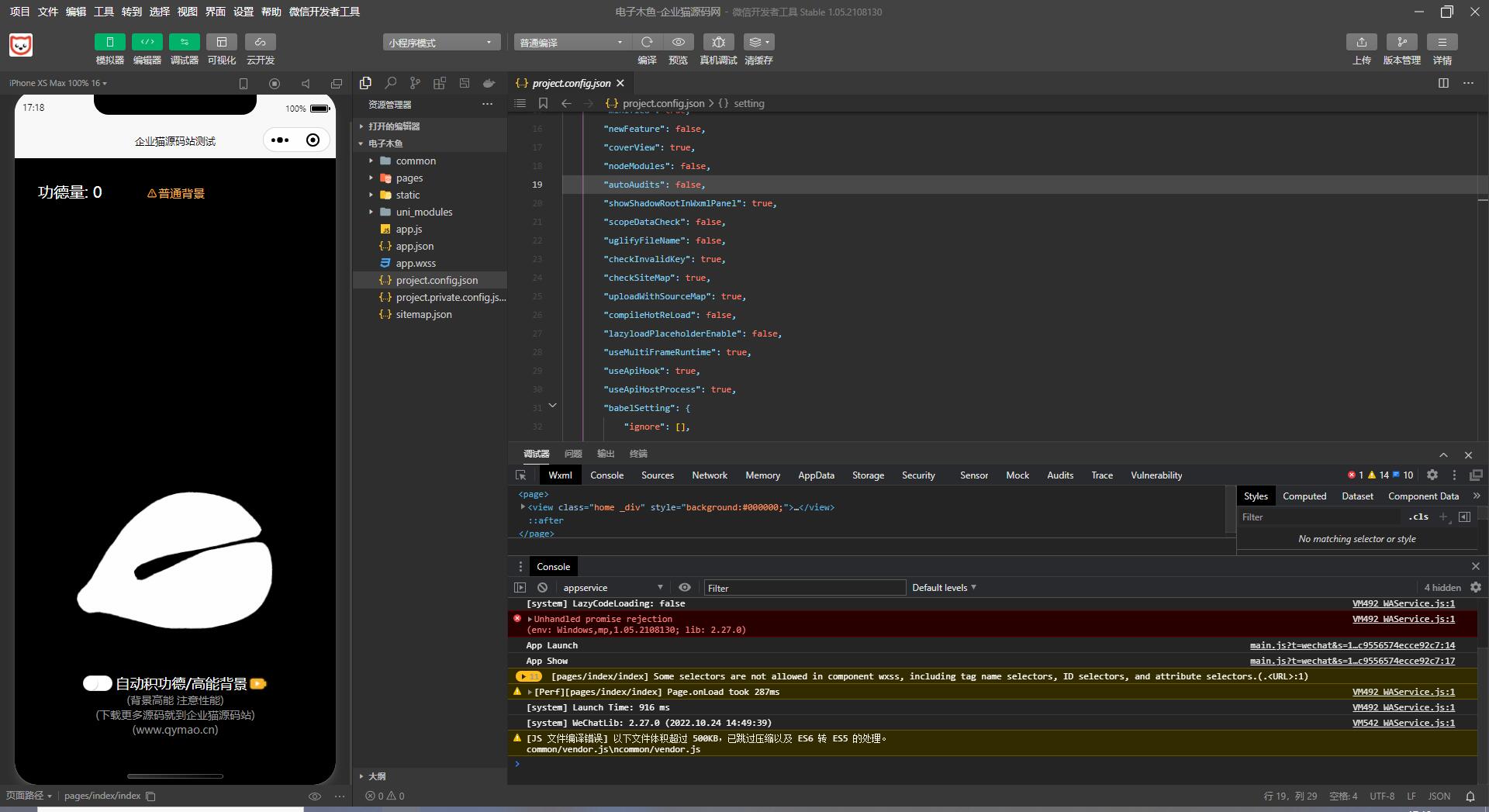Open the Default levels dropdown
This screenshot has height=812, width=1489.
(x=944, y=588)
